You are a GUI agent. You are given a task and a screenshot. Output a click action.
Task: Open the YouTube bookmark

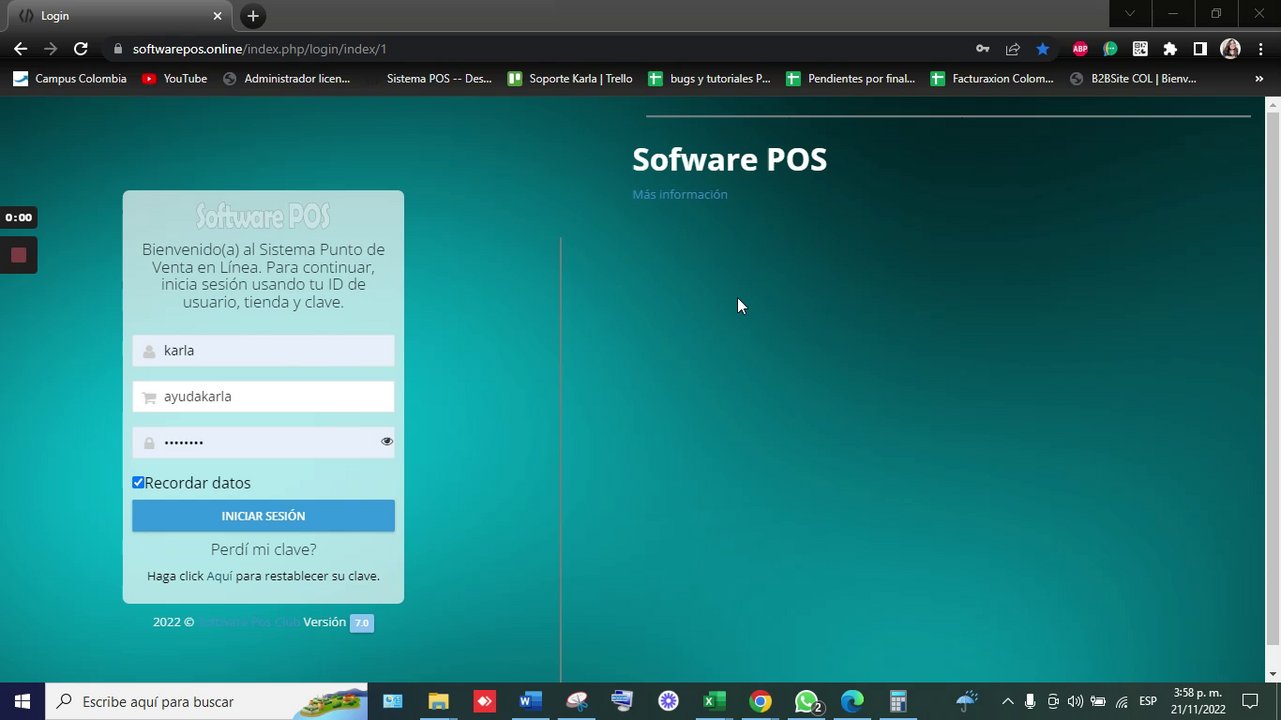pyautogui.click(x=175, y=78)
